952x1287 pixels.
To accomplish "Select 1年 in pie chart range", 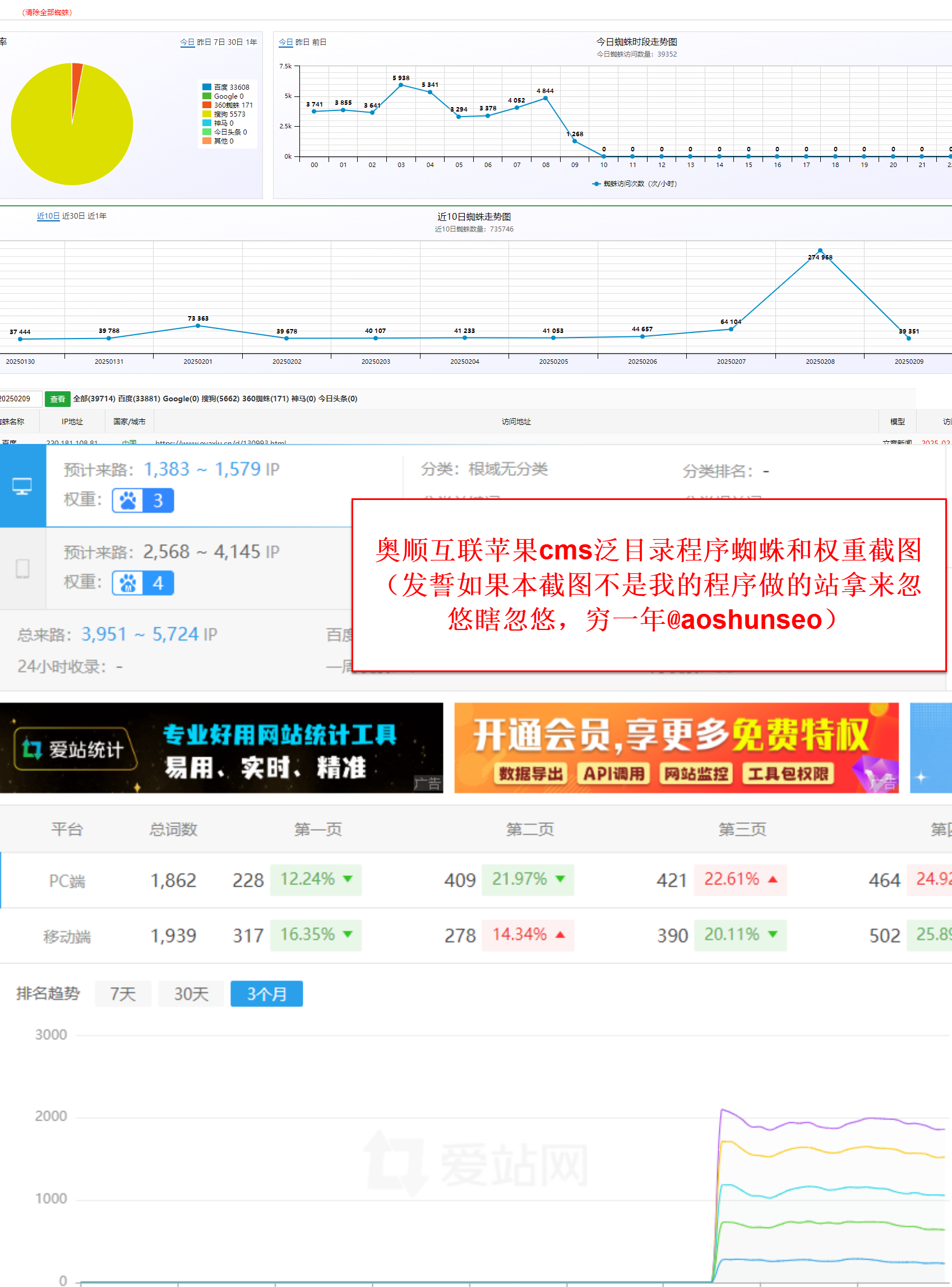I will (x=251, y=42).
